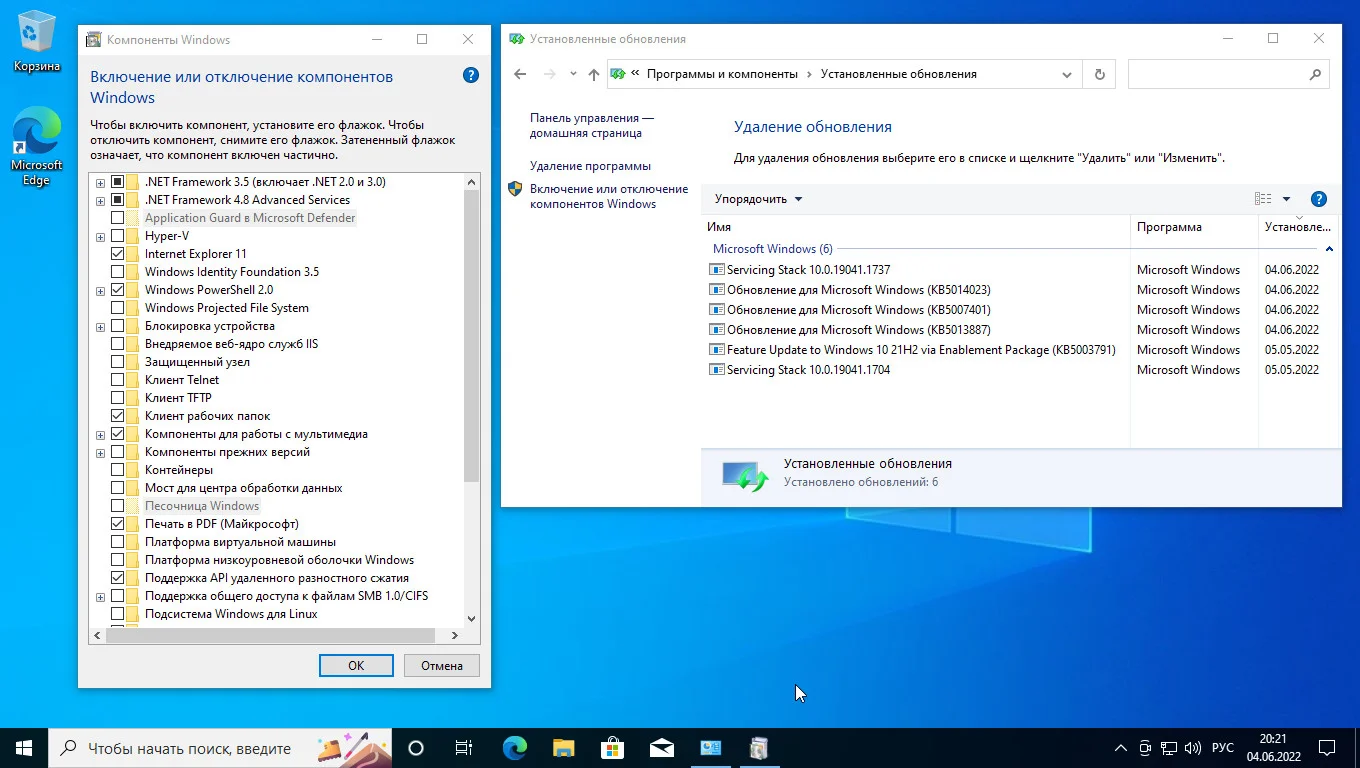Open the Удаление программы link
This screenshot has width=1360, height=768.
coord(590,166)
